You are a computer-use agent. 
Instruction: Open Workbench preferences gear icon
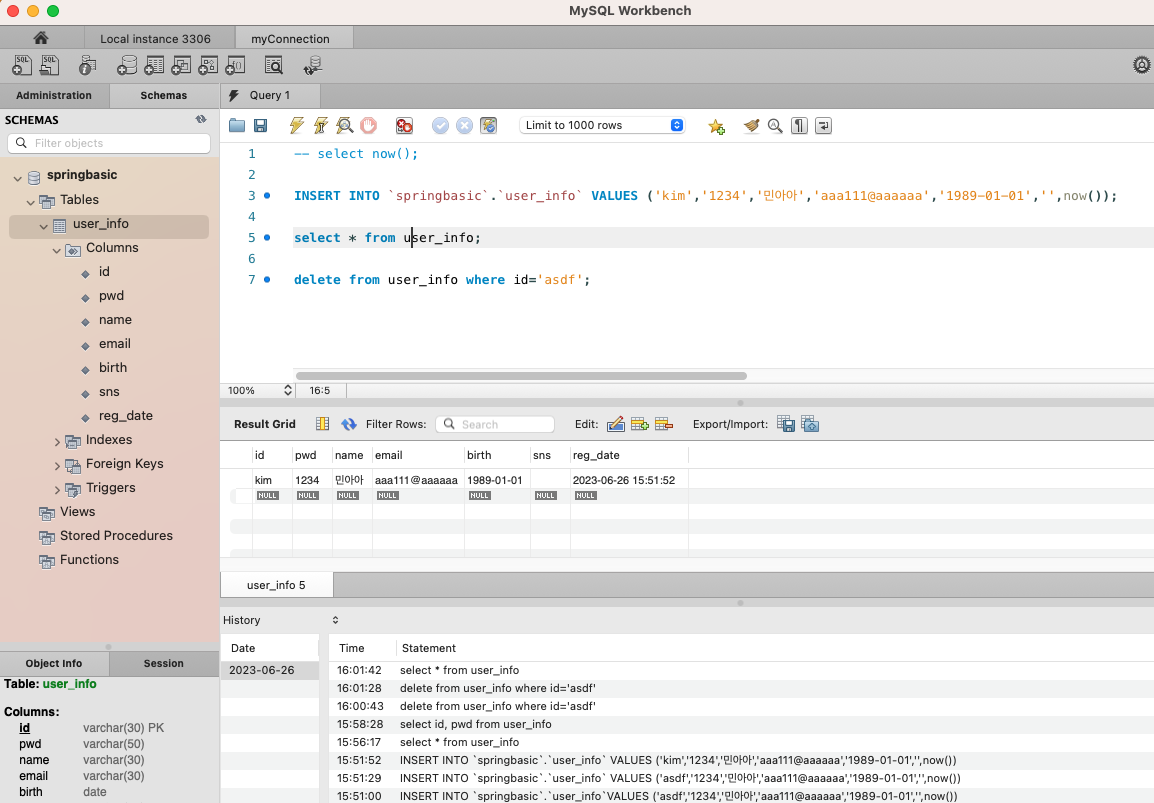(x=1141, y=66)
